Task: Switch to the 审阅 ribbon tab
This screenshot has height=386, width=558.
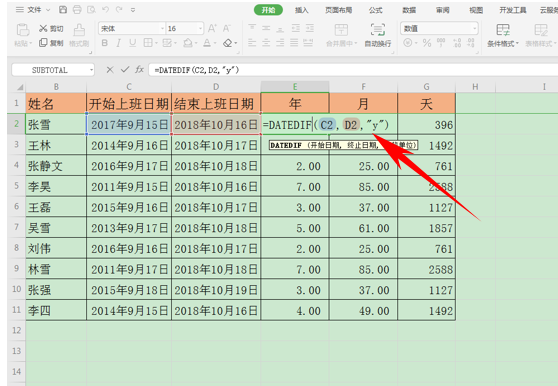Action: [443, 10]
